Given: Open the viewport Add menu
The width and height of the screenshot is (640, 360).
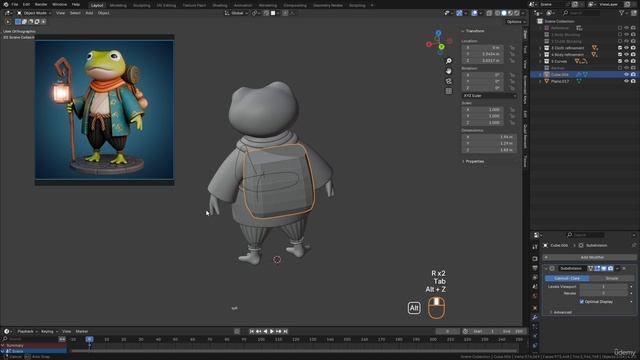Looking at the screenshot, I should pos(89,13).
